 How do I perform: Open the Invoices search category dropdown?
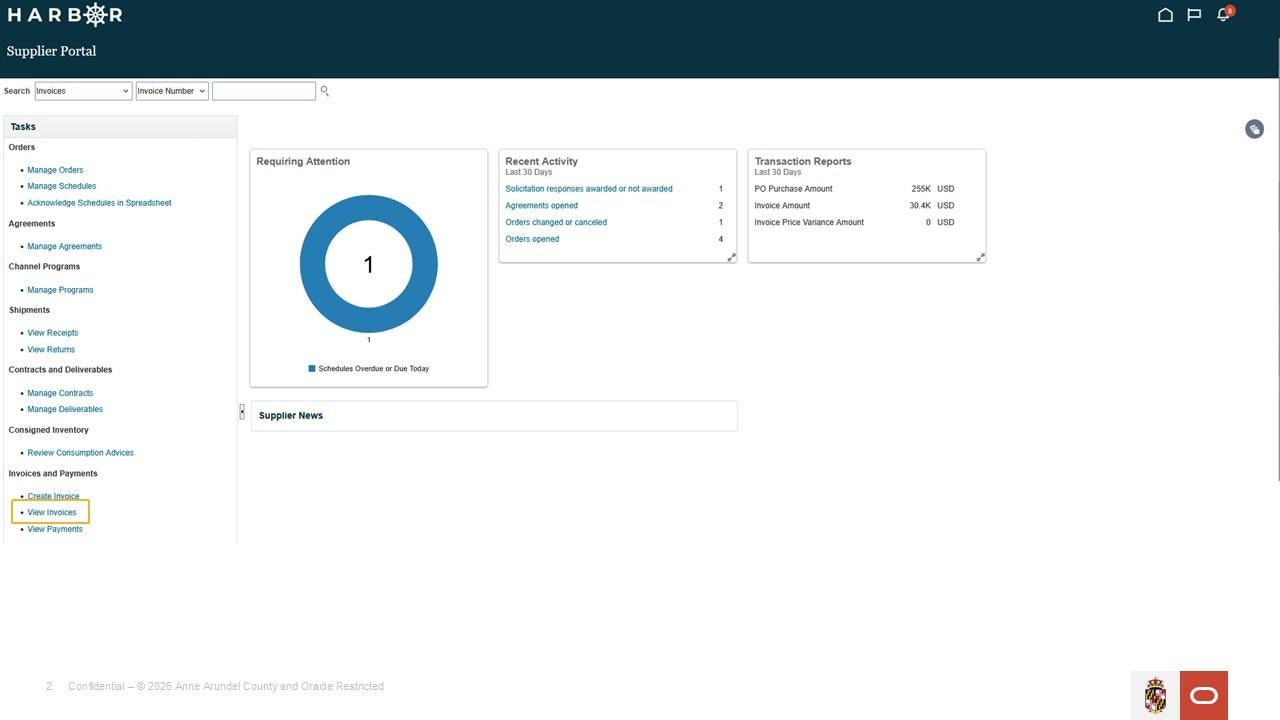(83, 91)
